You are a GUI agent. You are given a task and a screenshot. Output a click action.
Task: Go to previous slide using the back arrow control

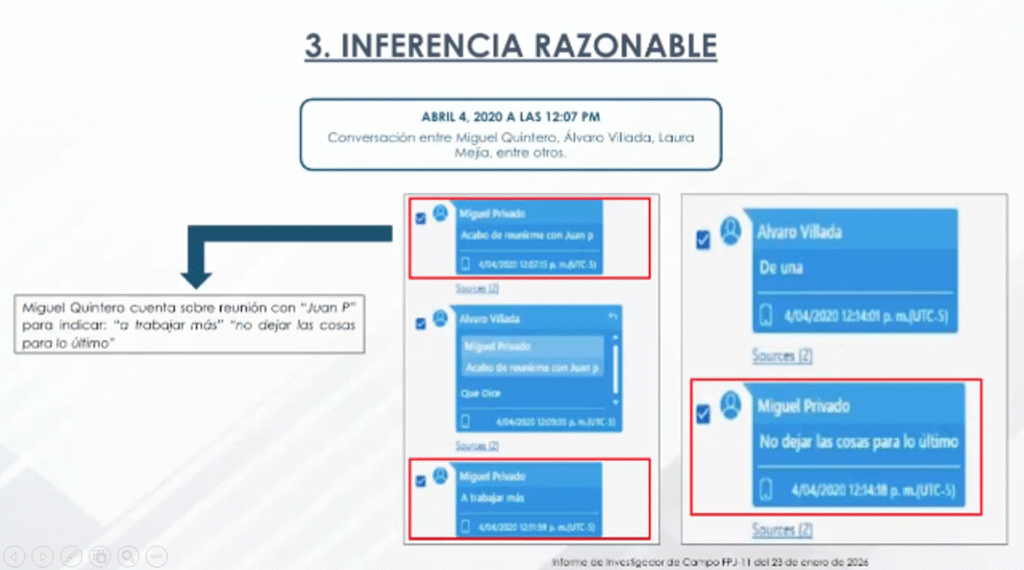click(x=14, y=557)
